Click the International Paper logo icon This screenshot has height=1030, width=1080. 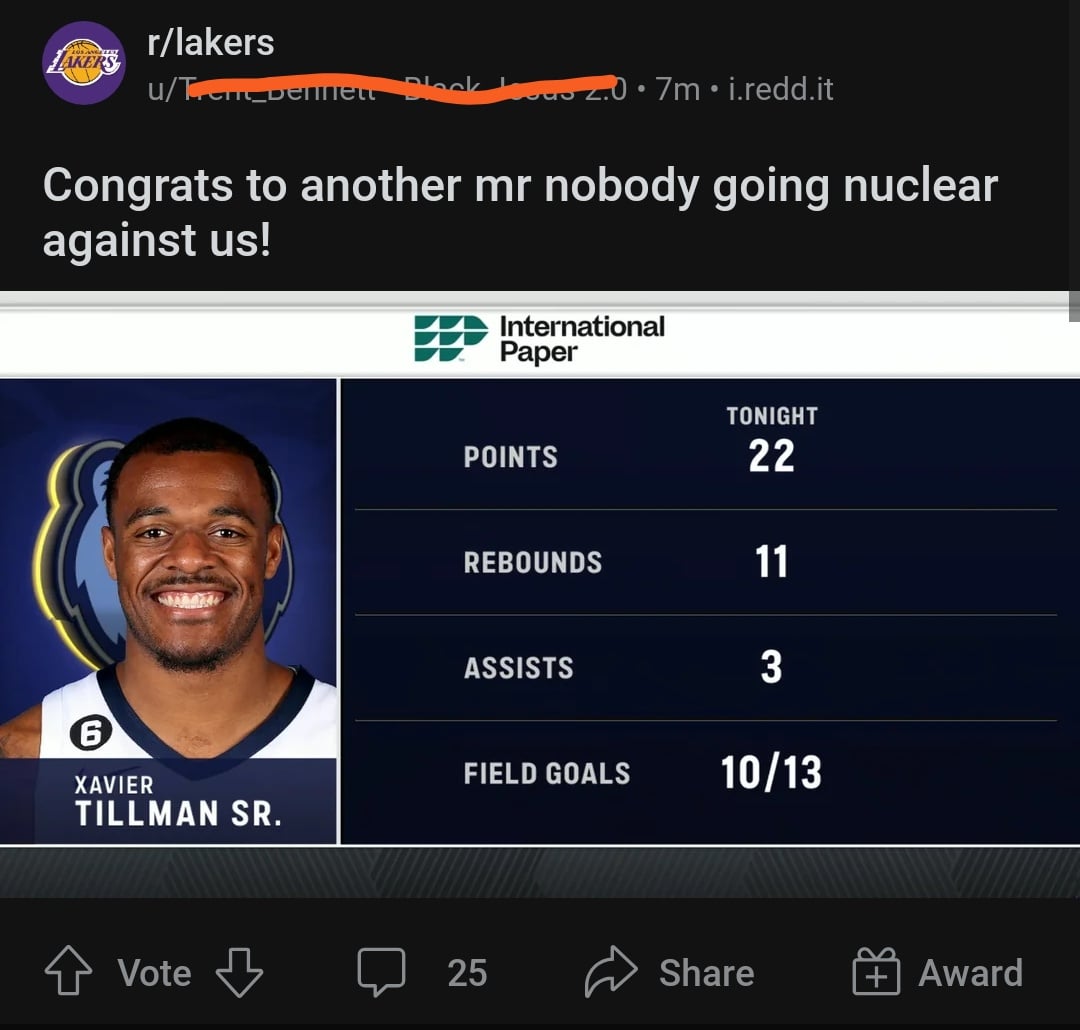[449, 339]
